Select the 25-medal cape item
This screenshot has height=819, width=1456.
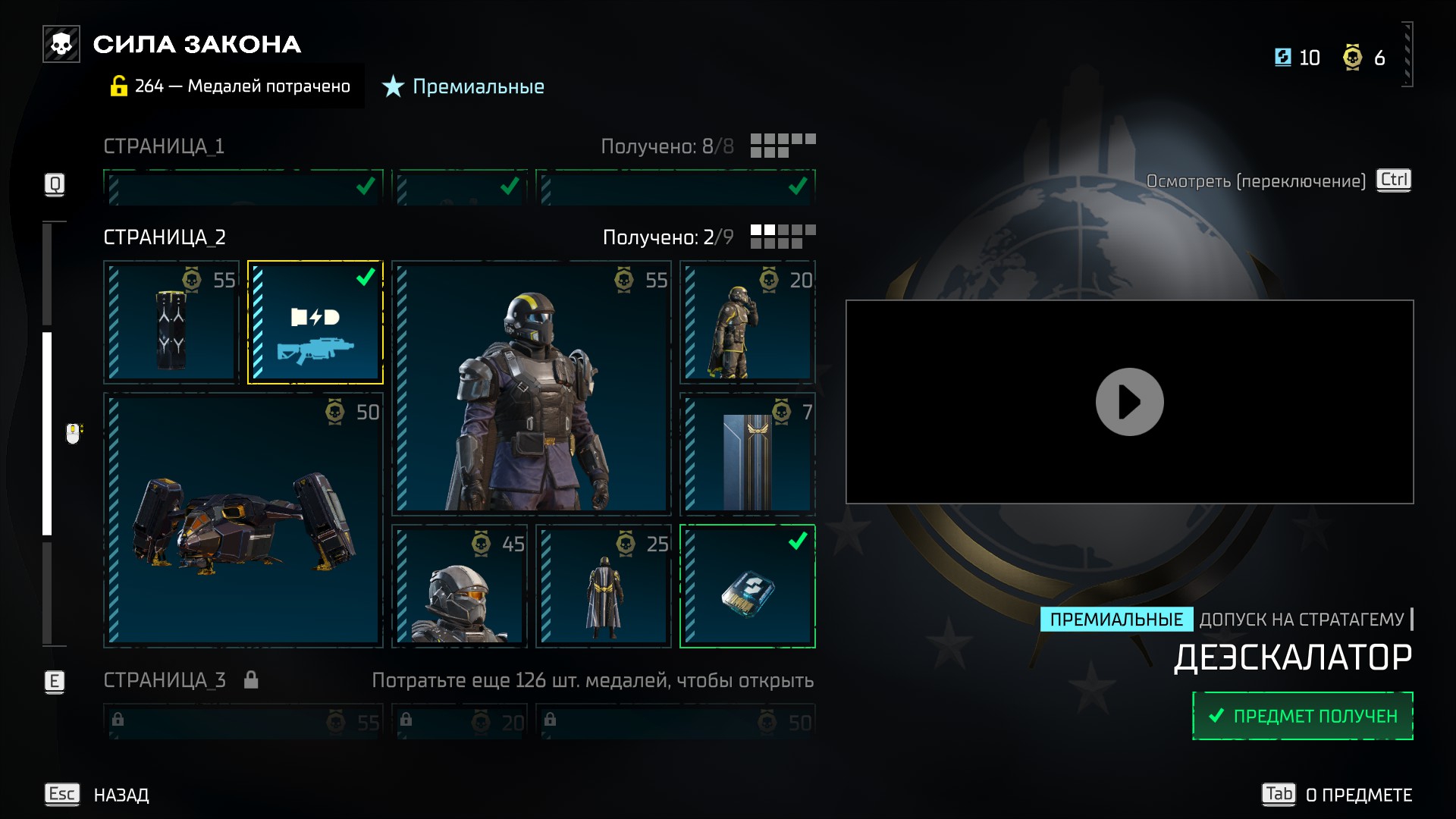click(603, 586)
